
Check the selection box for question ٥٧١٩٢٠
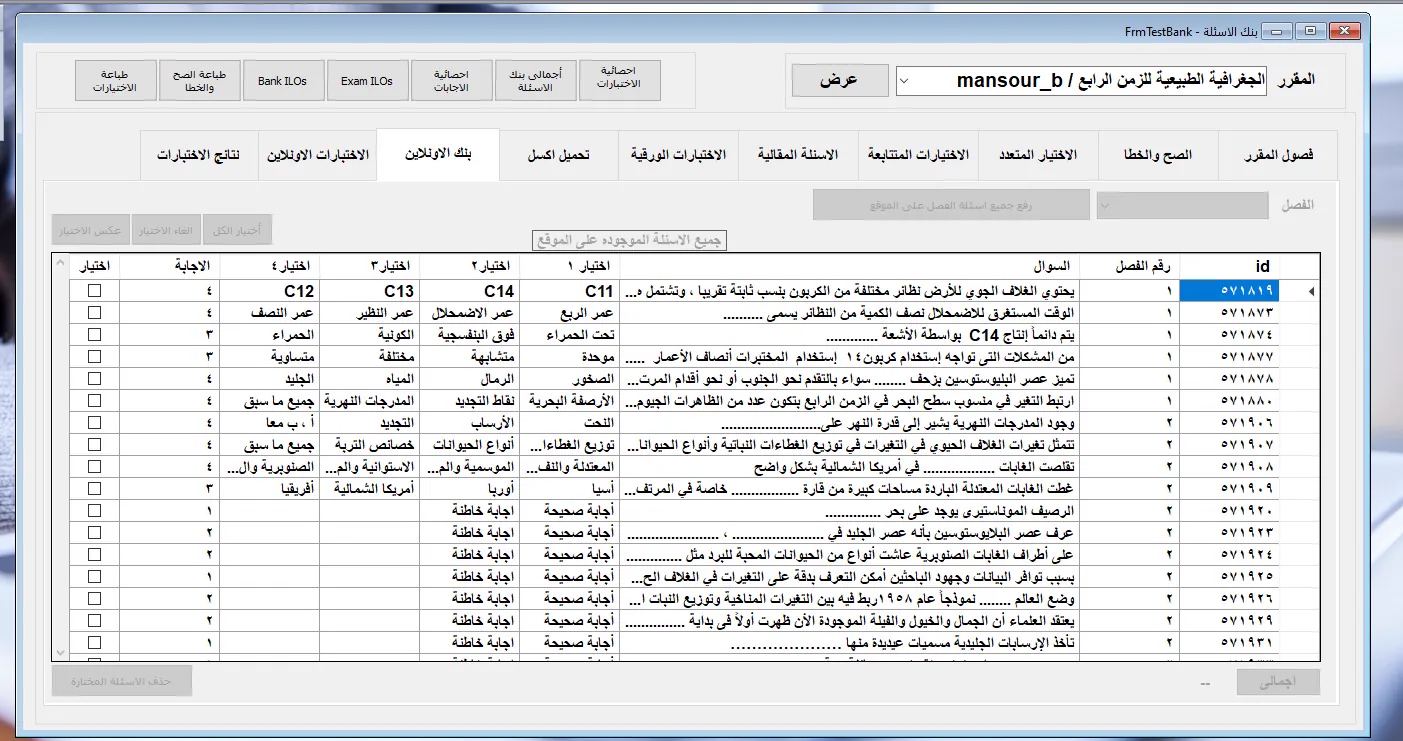(95, 510)
